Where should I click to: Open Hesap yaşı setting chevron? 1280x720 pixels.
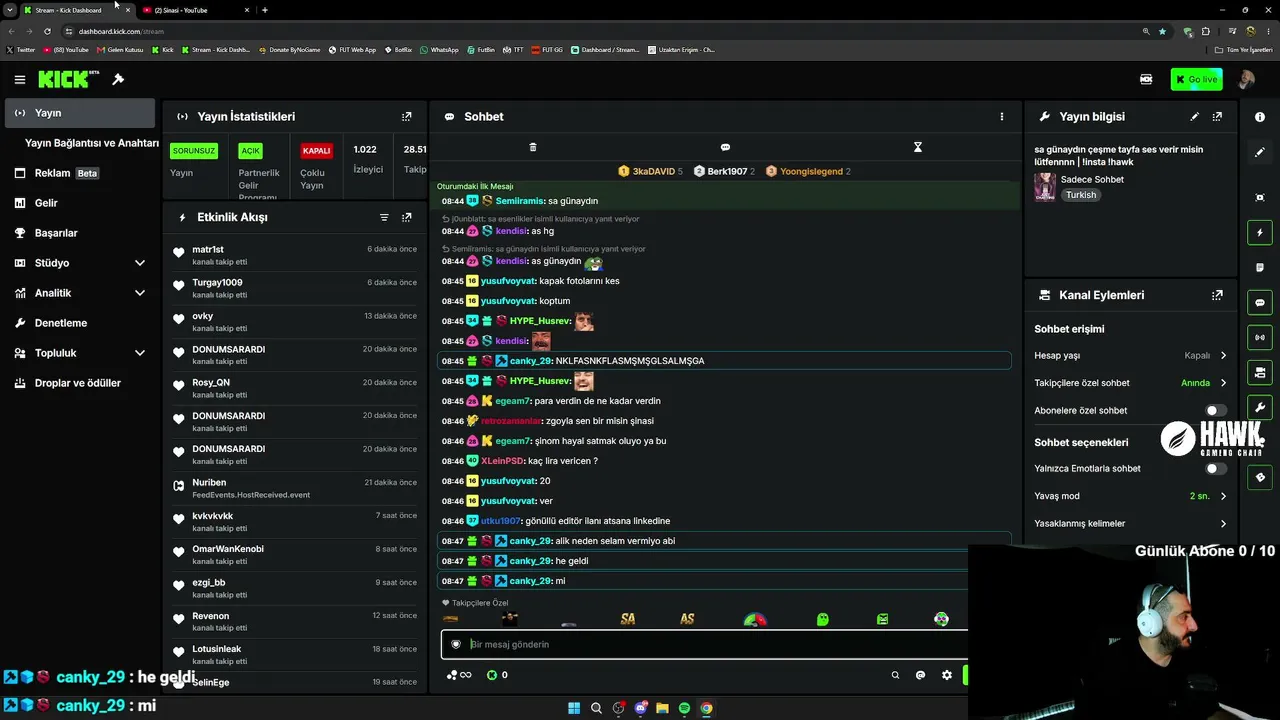pyautogui.click(x=1223, y=356)
